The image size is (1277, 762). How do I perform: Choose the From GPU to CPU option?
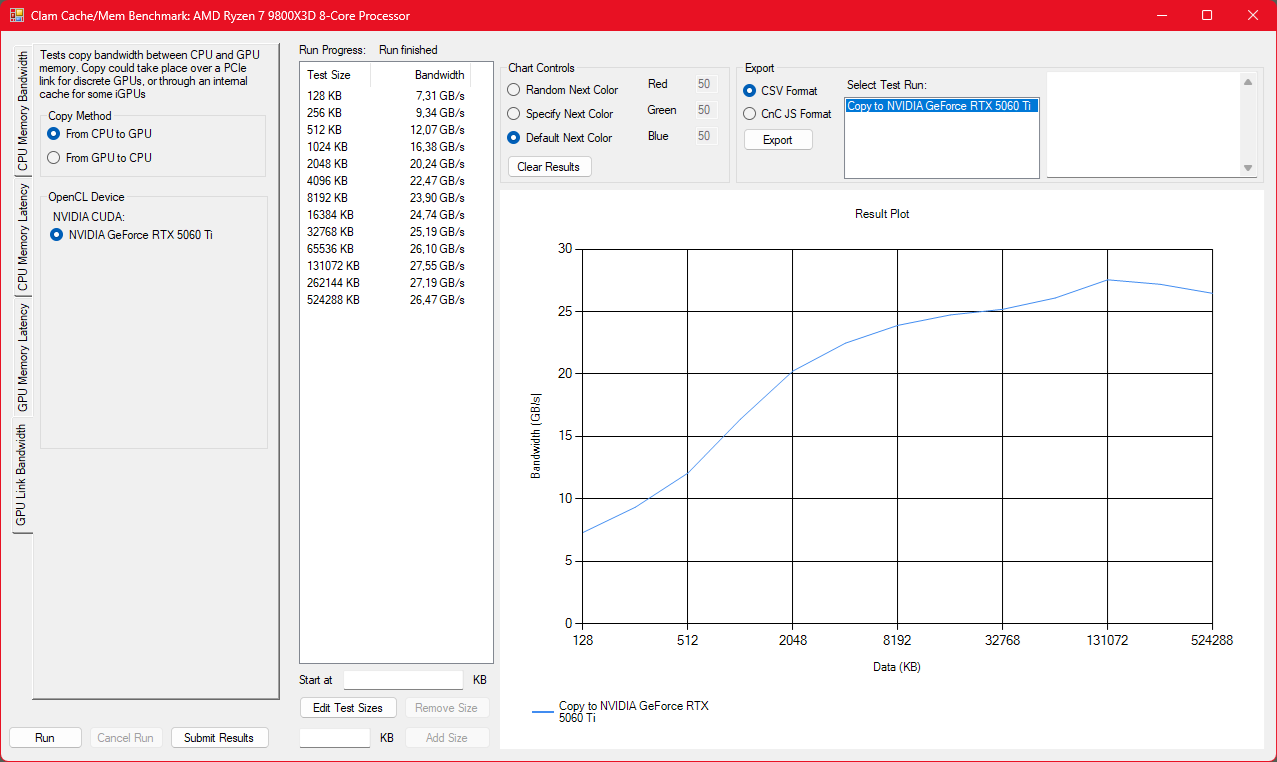click(x=99, y=158)
